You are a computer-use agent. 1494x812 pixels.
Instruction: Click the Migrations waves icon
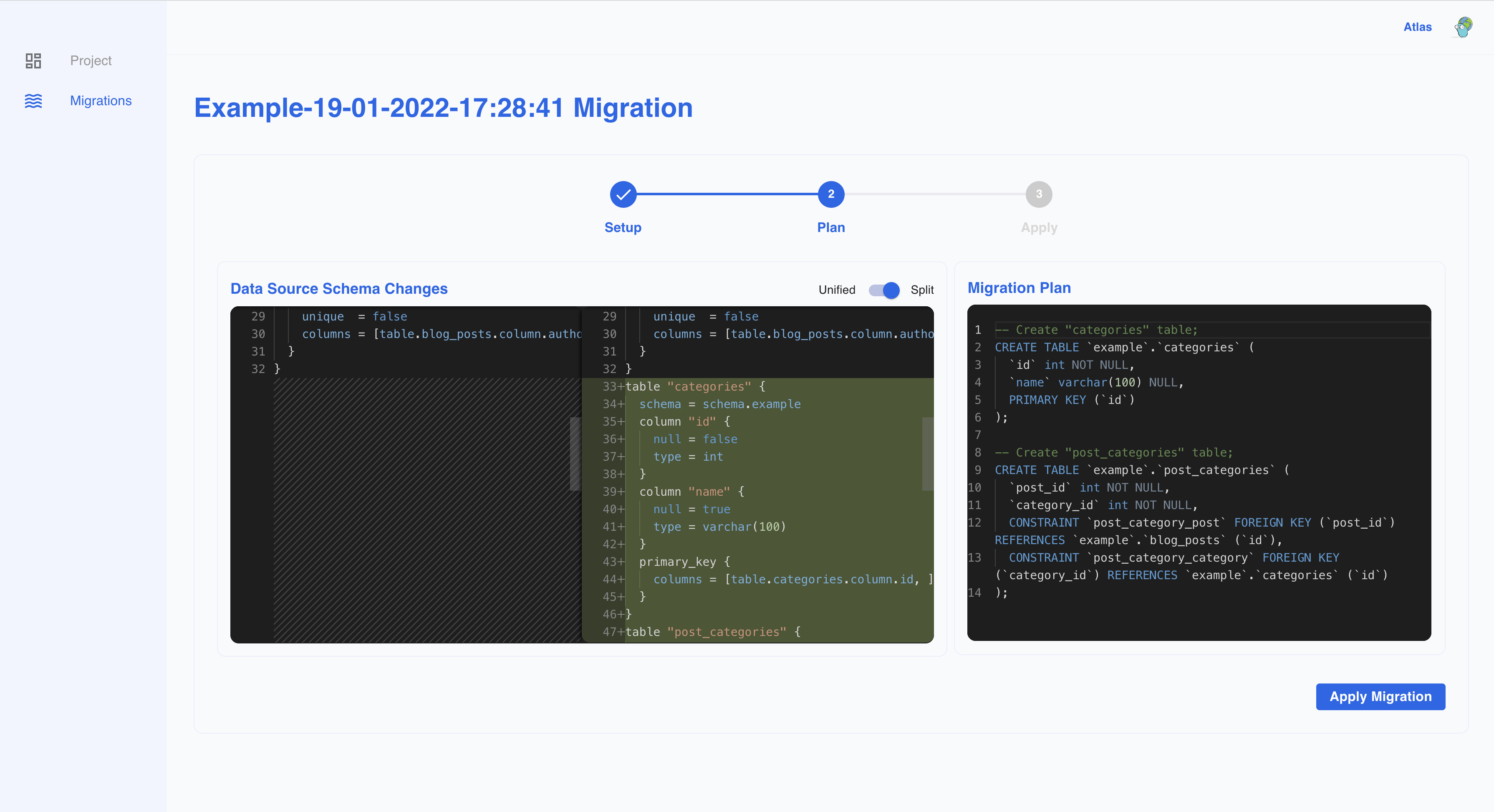click(34, 101)
